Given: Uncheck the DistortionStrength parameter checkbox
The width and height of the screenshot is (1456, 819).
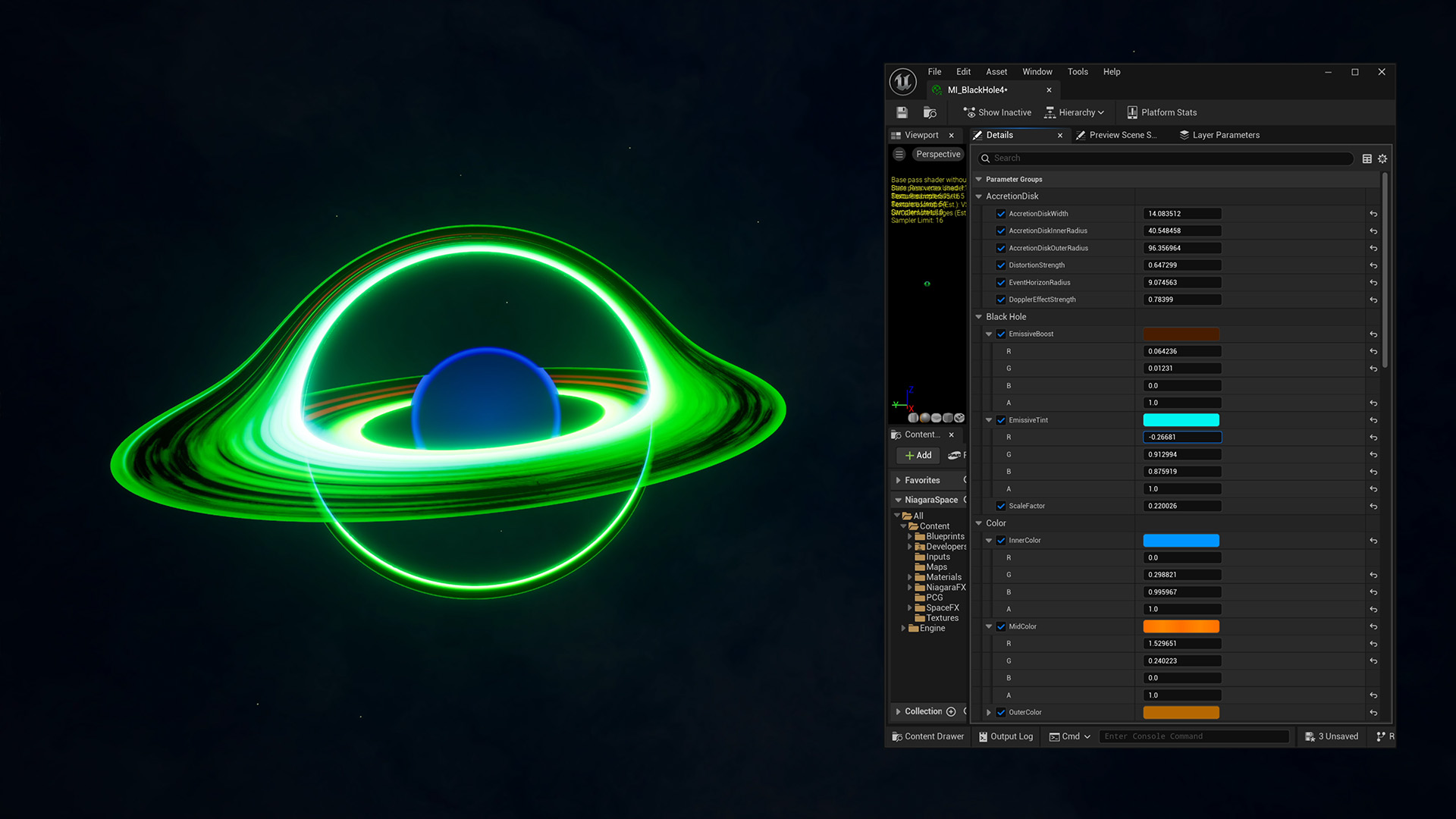Looking at the screenshot, I should (1001, 265).
